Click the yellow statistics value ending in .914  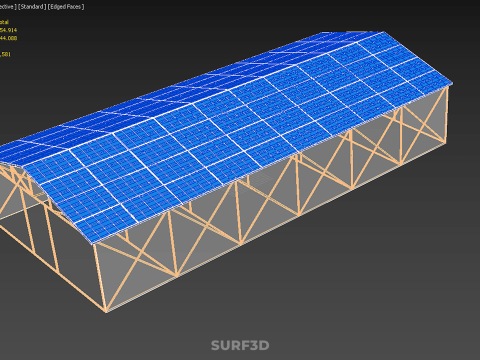tap(8, 30)
